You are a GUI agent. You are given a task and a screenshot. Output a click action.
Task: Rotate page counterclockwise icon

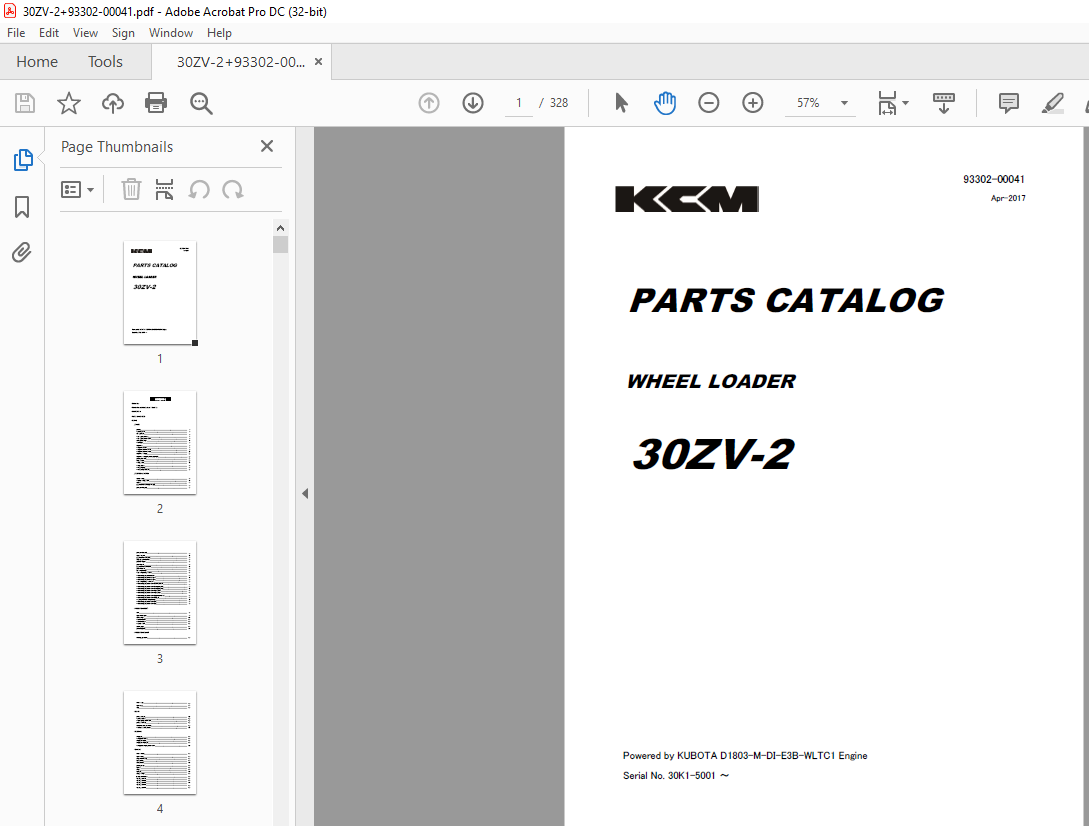tap(199, 189)
